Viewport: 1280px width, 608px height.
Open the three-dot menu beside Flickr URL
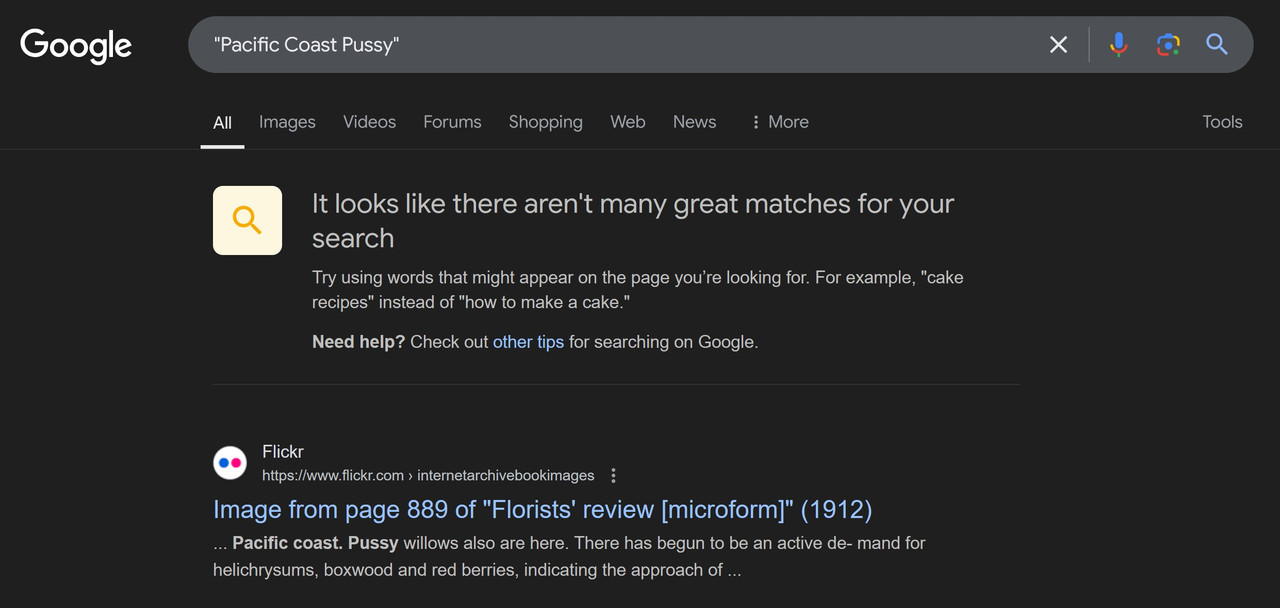coord(614,476)
